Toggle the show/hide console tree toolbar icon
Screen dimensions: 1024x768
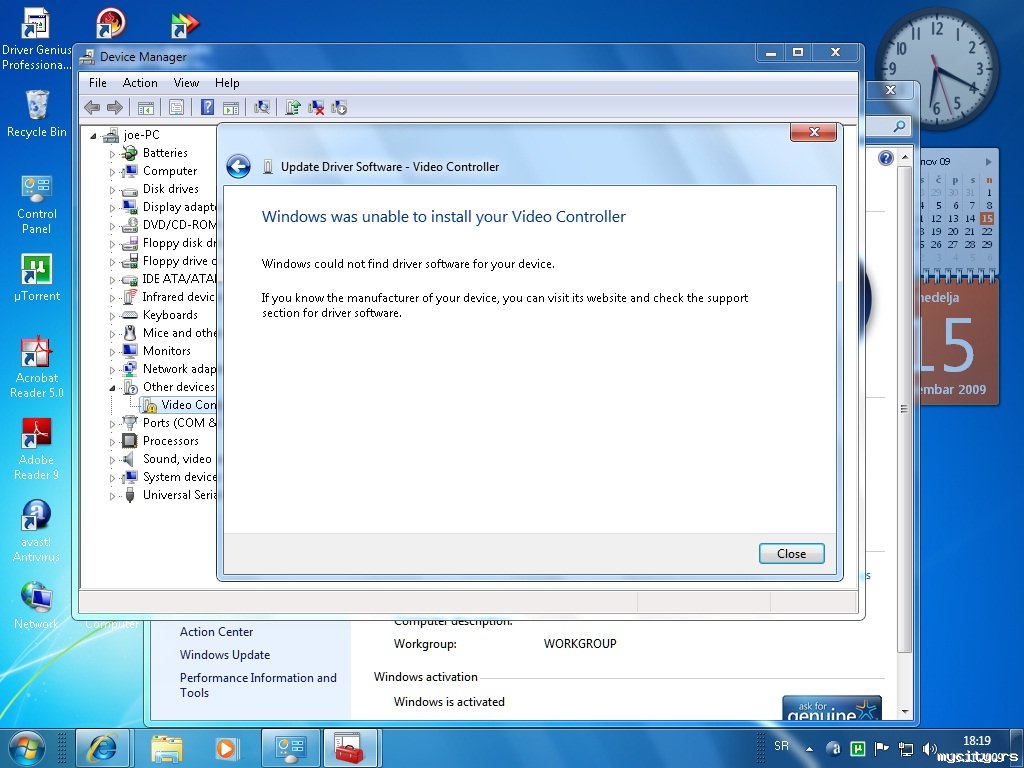(x=146, y=107)
